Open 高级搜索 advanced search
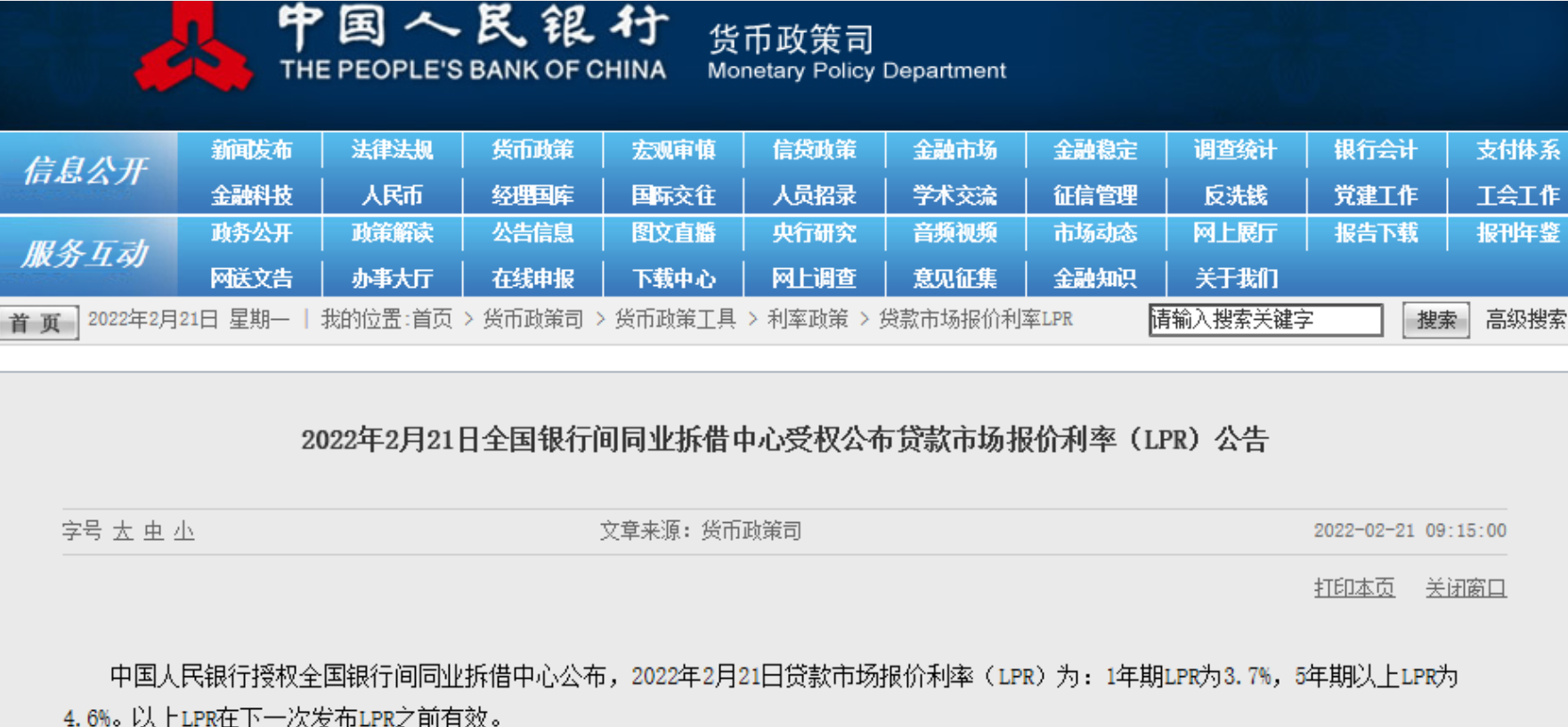This screenshot has height=727, width=1568. pyautogui.click(x=1524, y=320)
